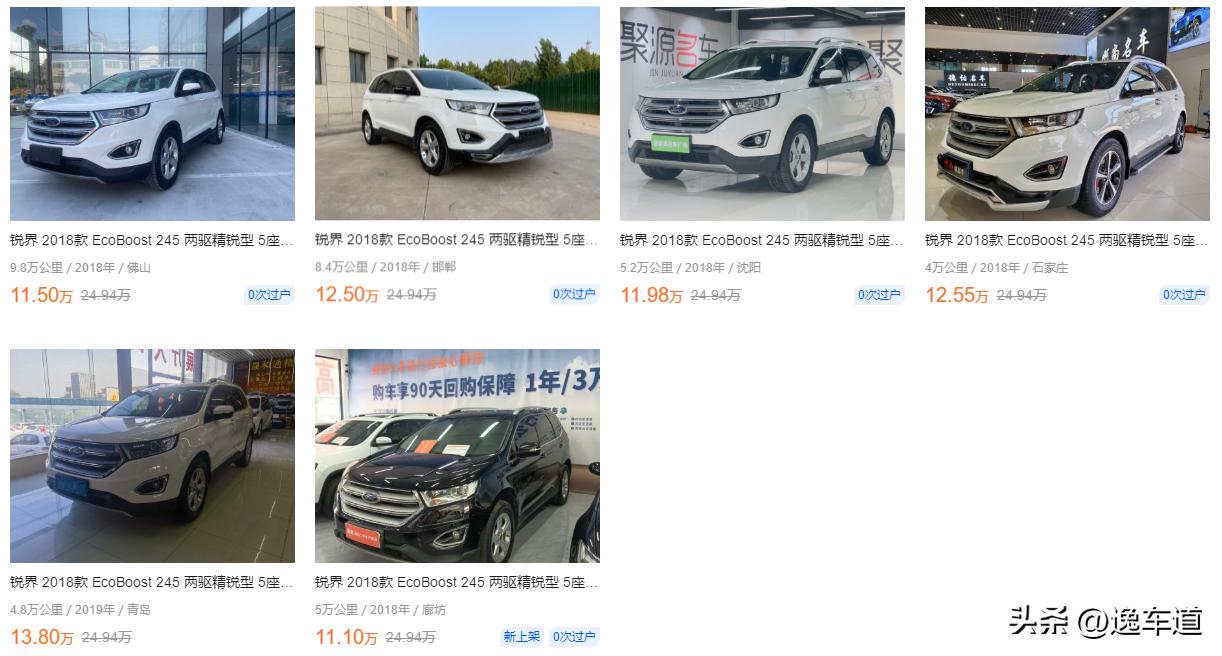The height and width of the screenshot is (656, 1222).
Task: Open title link of 5万公里 Langfang listing
Action: pos(457,582)
